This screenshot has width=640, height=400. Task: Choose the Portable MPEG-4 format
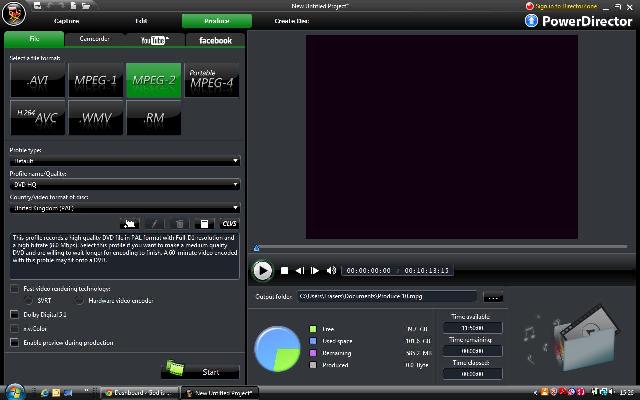click(212, 80)
